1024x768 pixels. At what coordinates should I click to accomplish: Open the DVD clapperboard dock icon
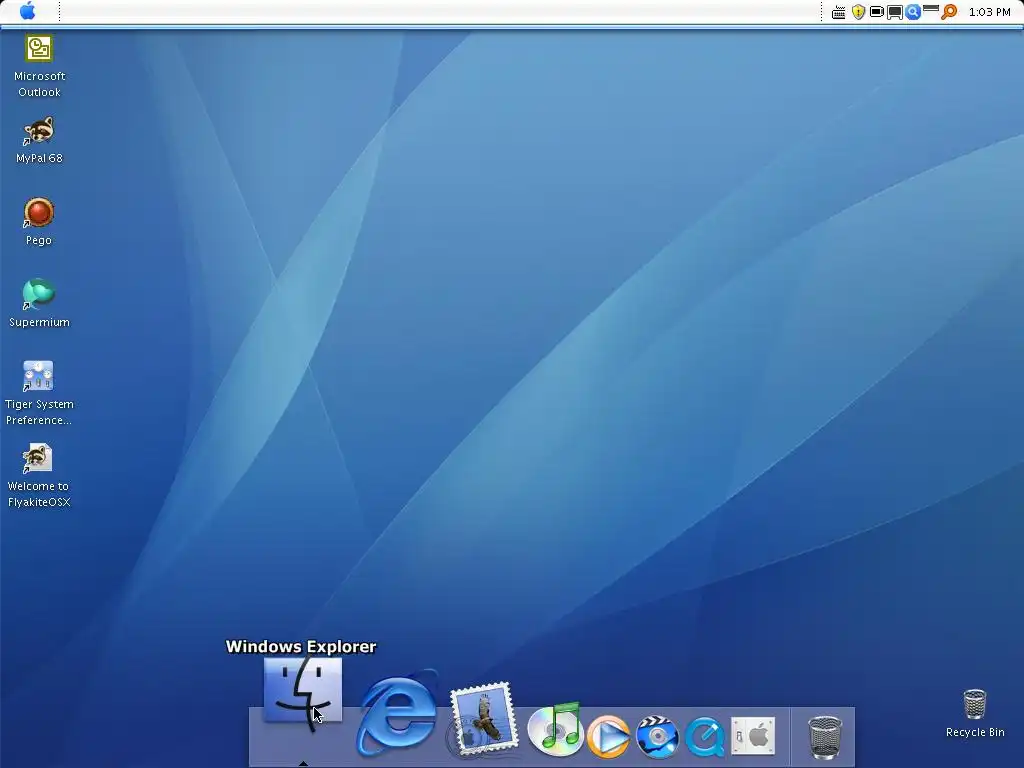click(657, 737)
